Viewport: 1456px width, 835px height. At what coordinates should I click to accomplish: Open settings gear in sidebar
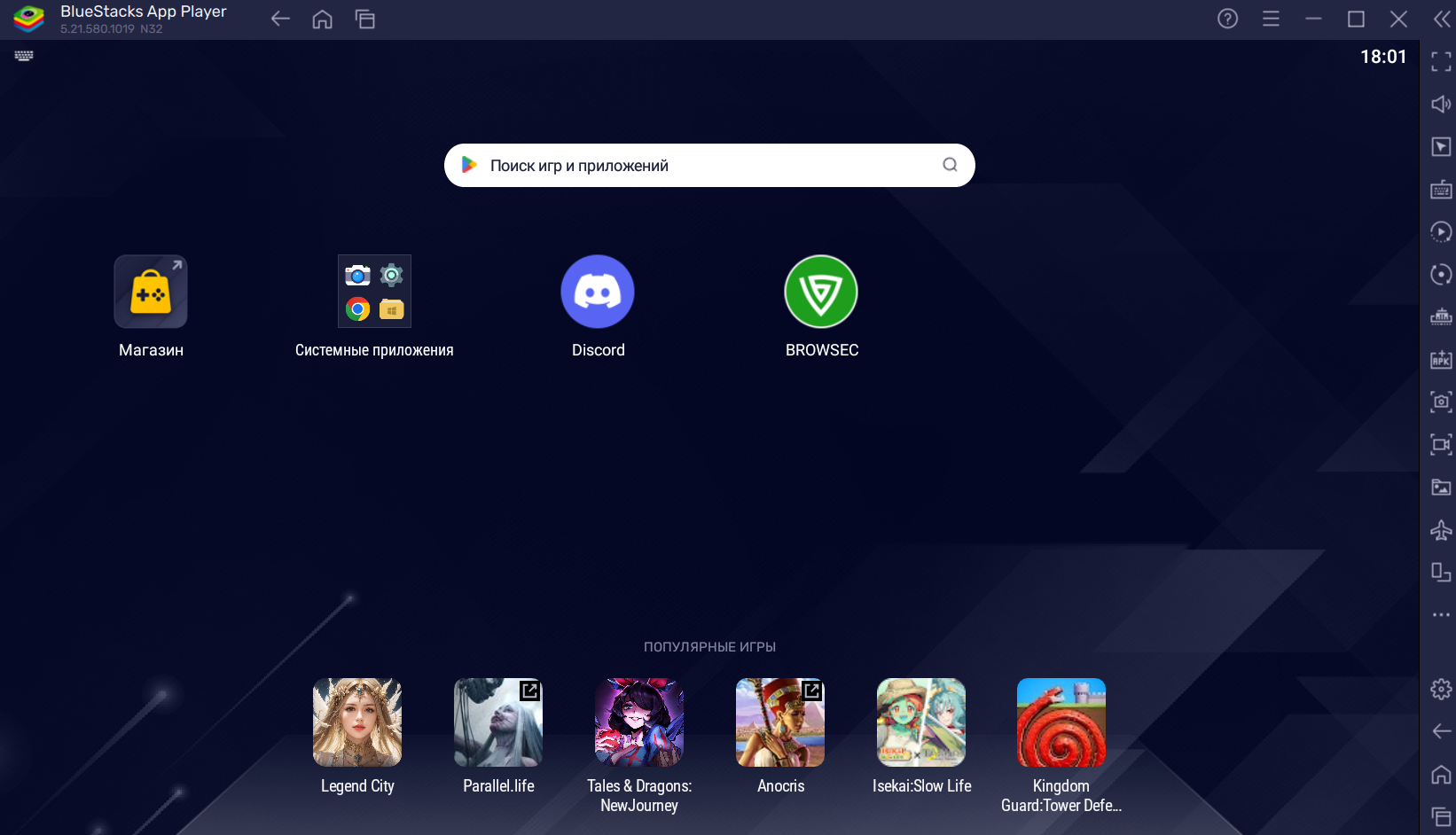1442,689
